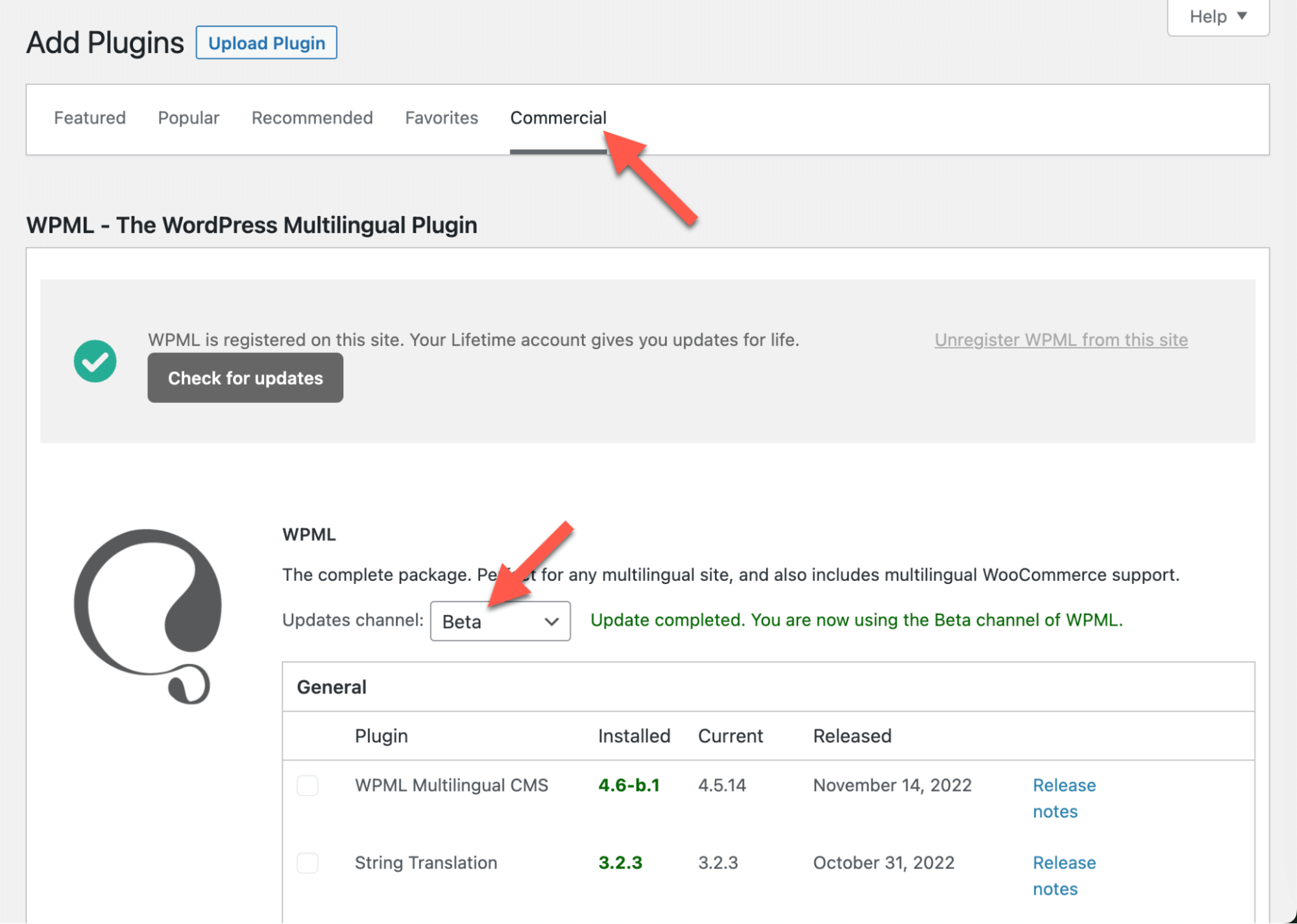Switch to the Popular tab
The height and width of the screenshot is (924, 1297).
coord(189,118)
